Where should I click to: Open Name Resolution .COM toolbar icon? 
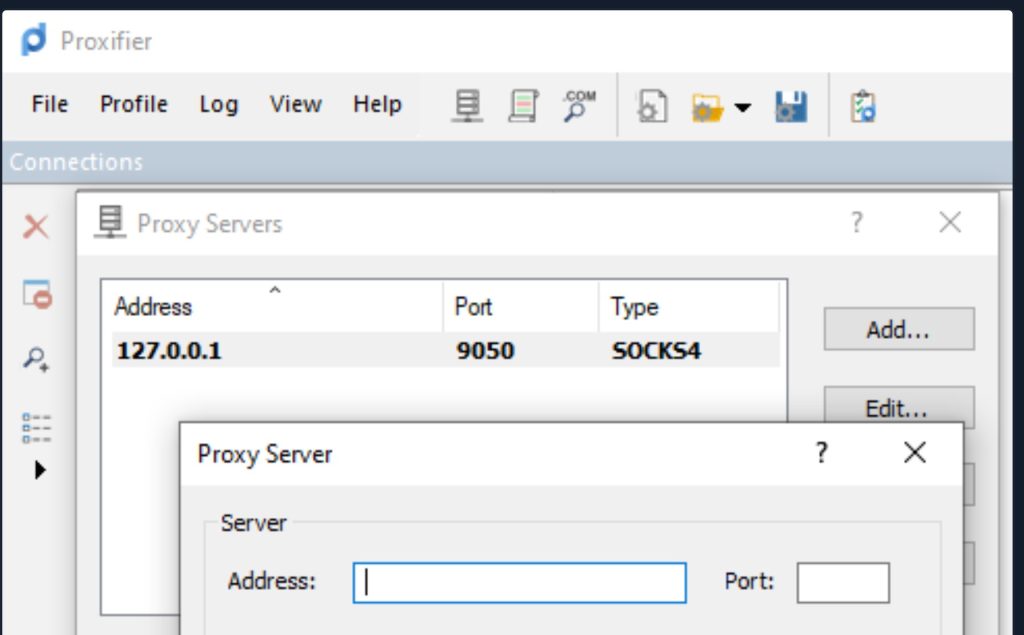pos(579,106)
